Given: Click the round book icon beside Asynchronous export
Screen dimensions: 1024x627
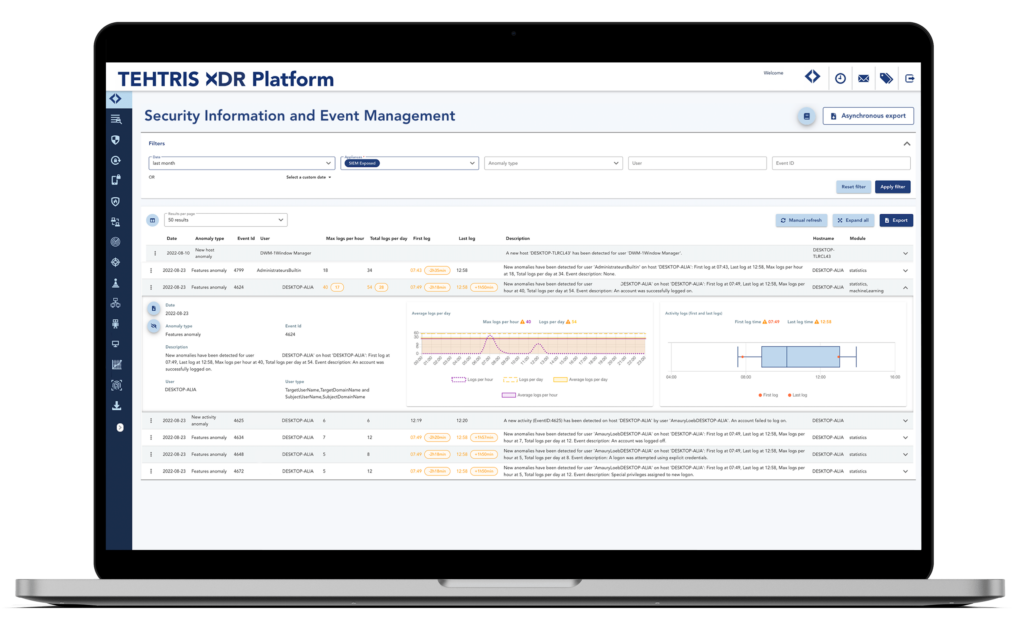Looking at the screenshot, I should [x=806, y=117].
